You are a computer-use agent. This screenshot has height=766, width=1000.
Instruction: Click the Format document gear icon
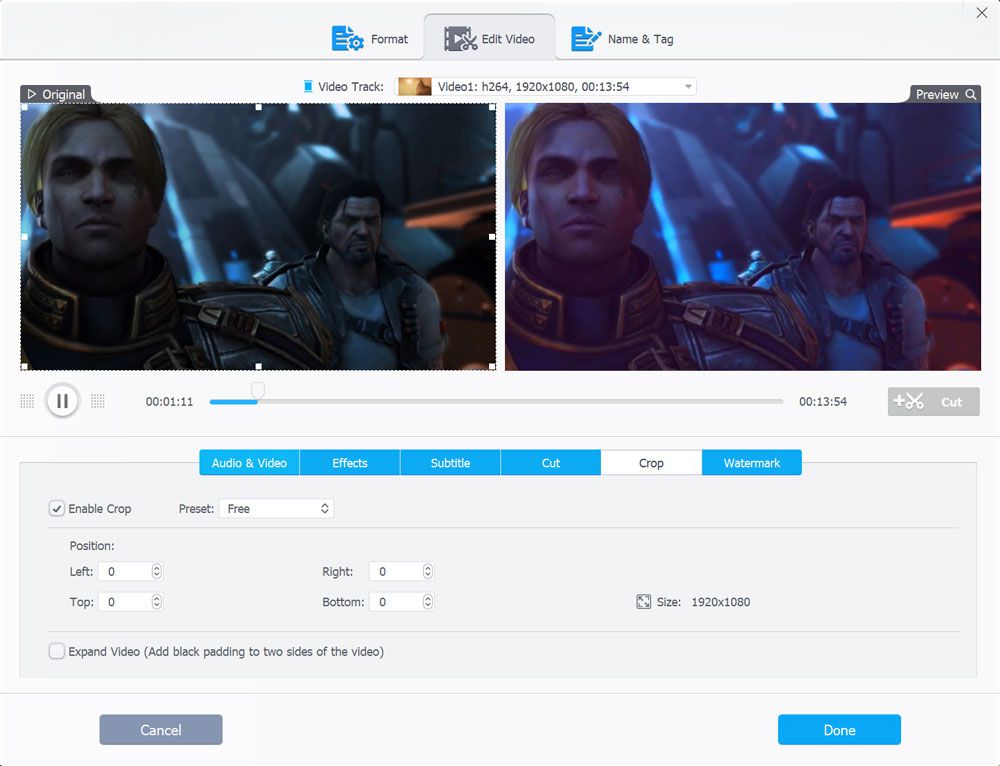coord(348,39)
